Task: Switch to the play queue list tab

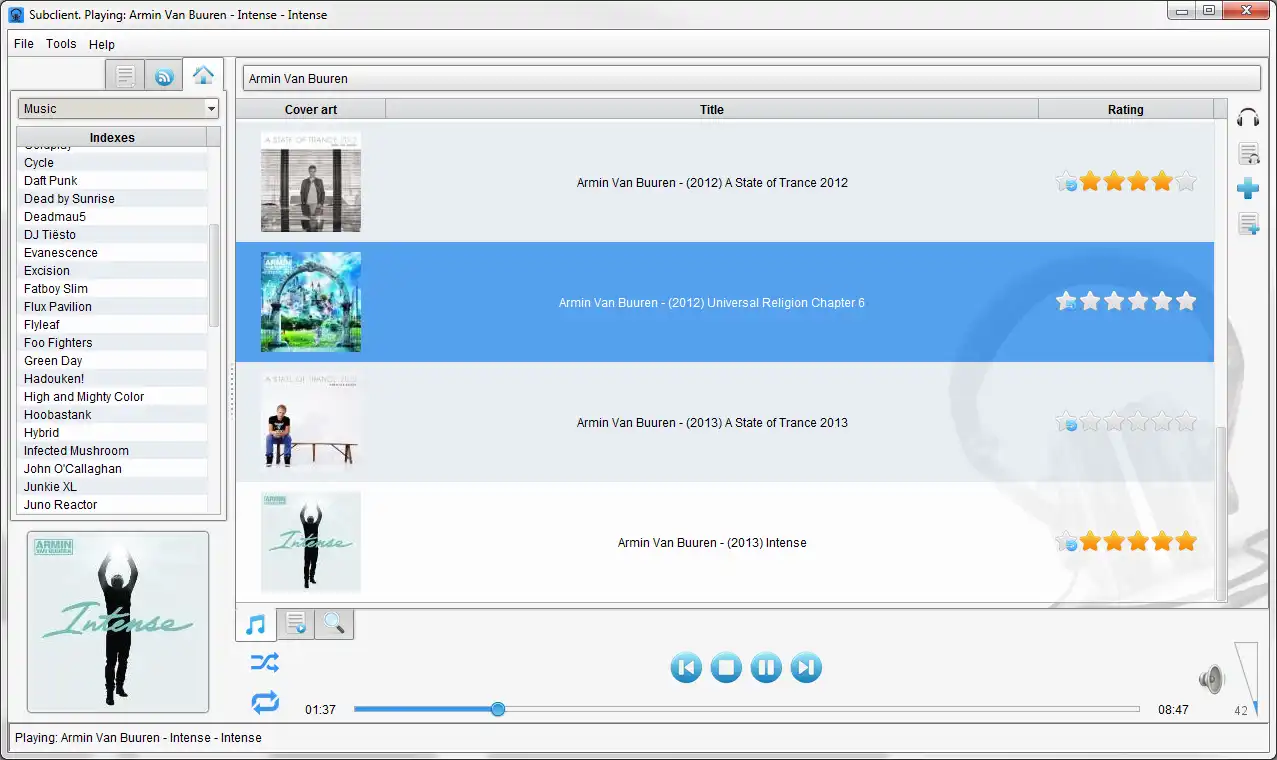Action: coord(295,625)
